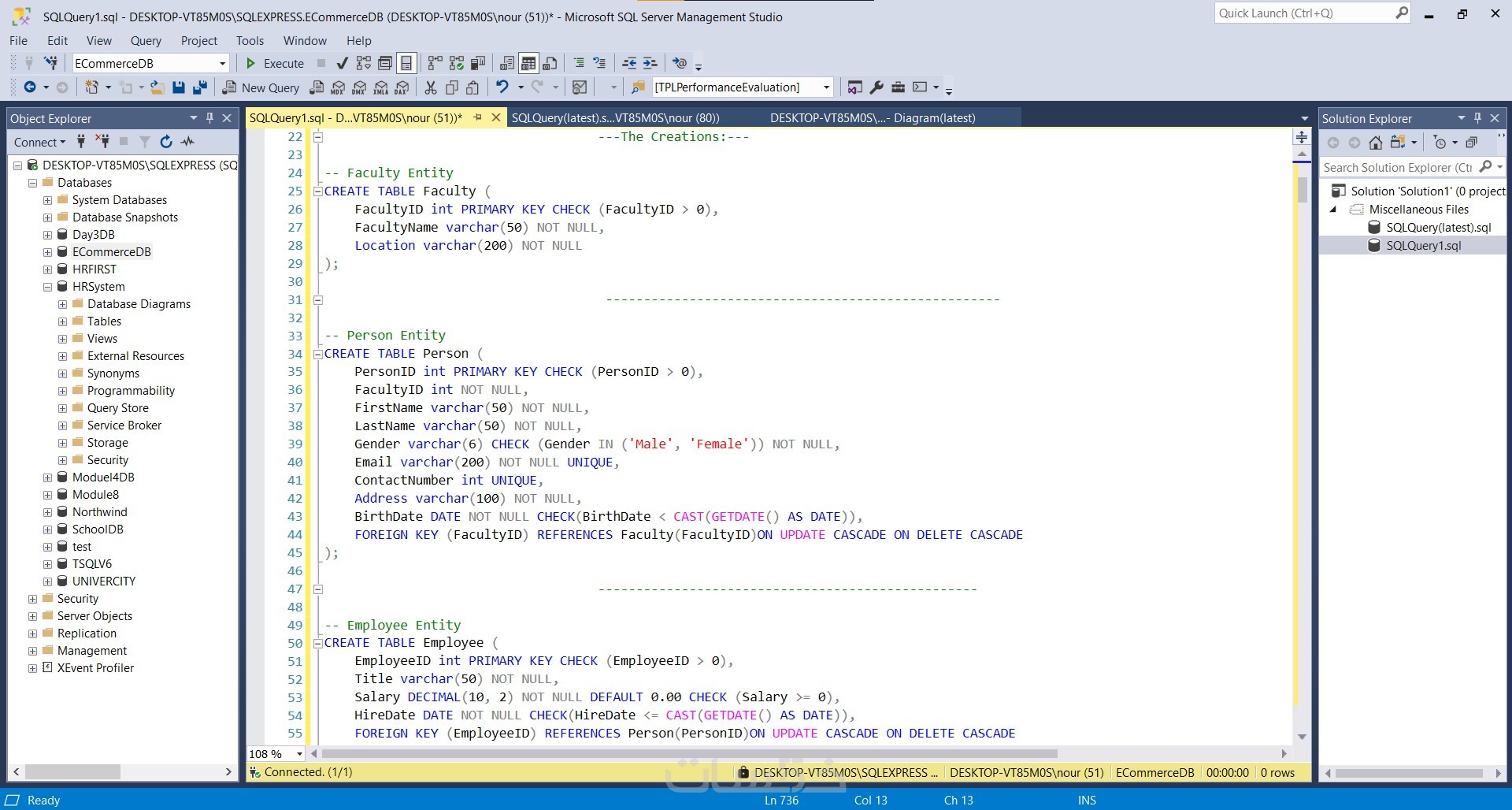Viewport: 1512px width, 810px height.
Task: Click the Properties wrench icon in toolbar
Action: 876,87
